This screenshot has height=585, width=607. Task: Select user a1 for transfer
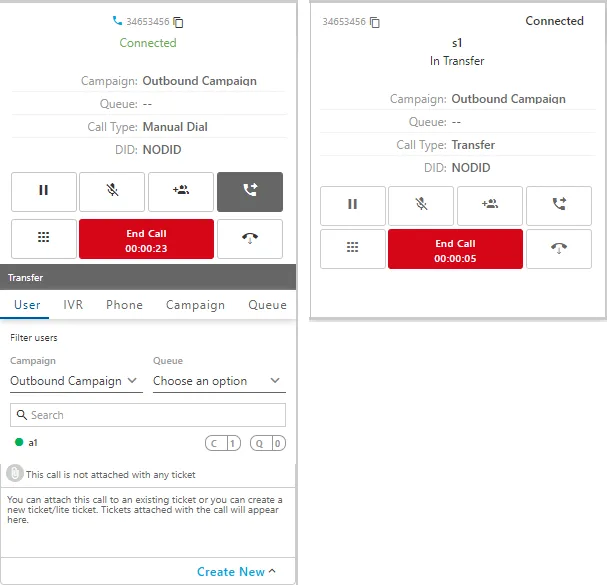pyautogui.click(x=33, y=443)
